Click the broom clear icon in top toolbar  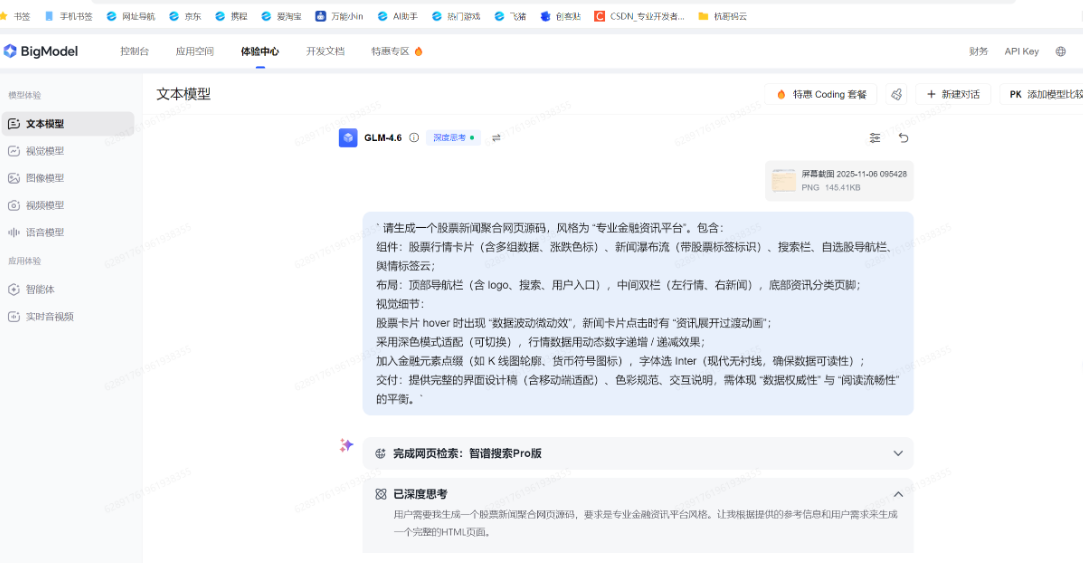click(896, 94)
